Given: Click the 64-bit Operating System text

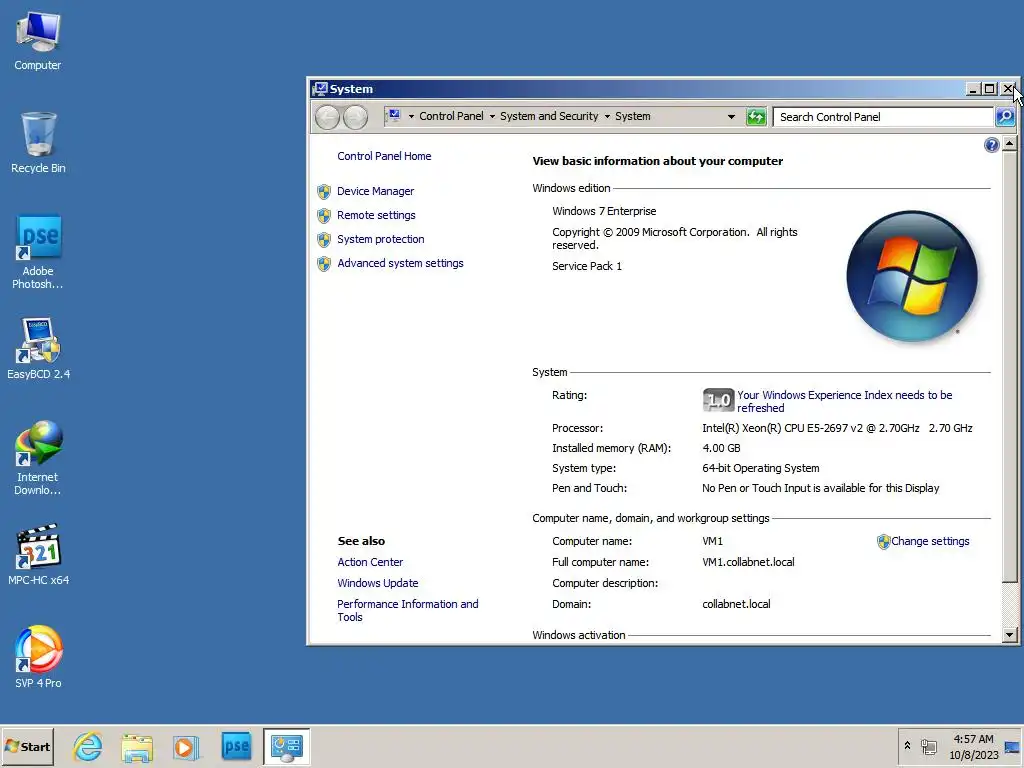Looking at the screenshot, I should (x=761, y=468).
